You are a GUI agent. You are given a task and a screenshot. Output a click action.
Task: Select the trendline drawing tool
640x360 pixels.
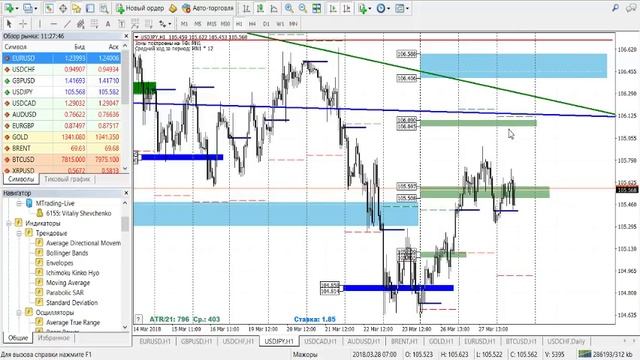click(67, 24)
